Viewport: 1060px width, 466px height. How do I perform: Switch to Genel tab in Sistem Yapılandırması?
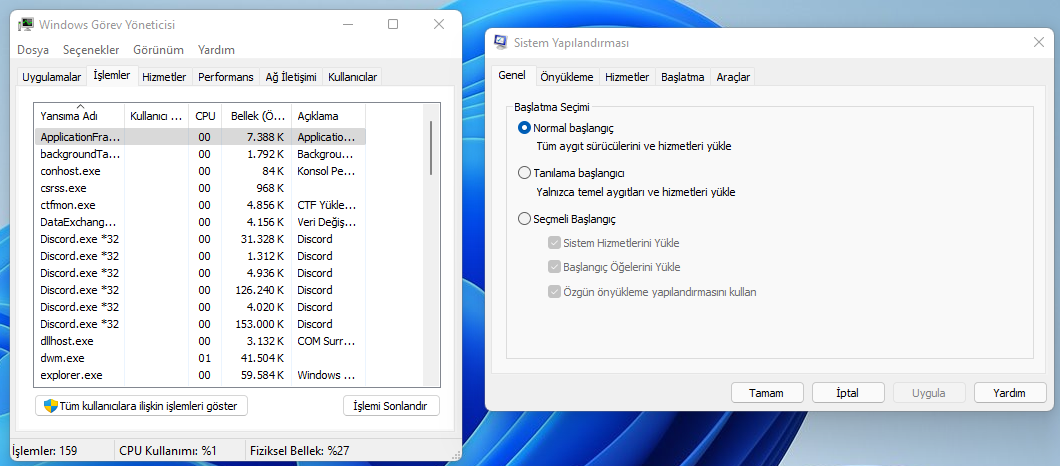pyautogui.click(x=512, y=76)
